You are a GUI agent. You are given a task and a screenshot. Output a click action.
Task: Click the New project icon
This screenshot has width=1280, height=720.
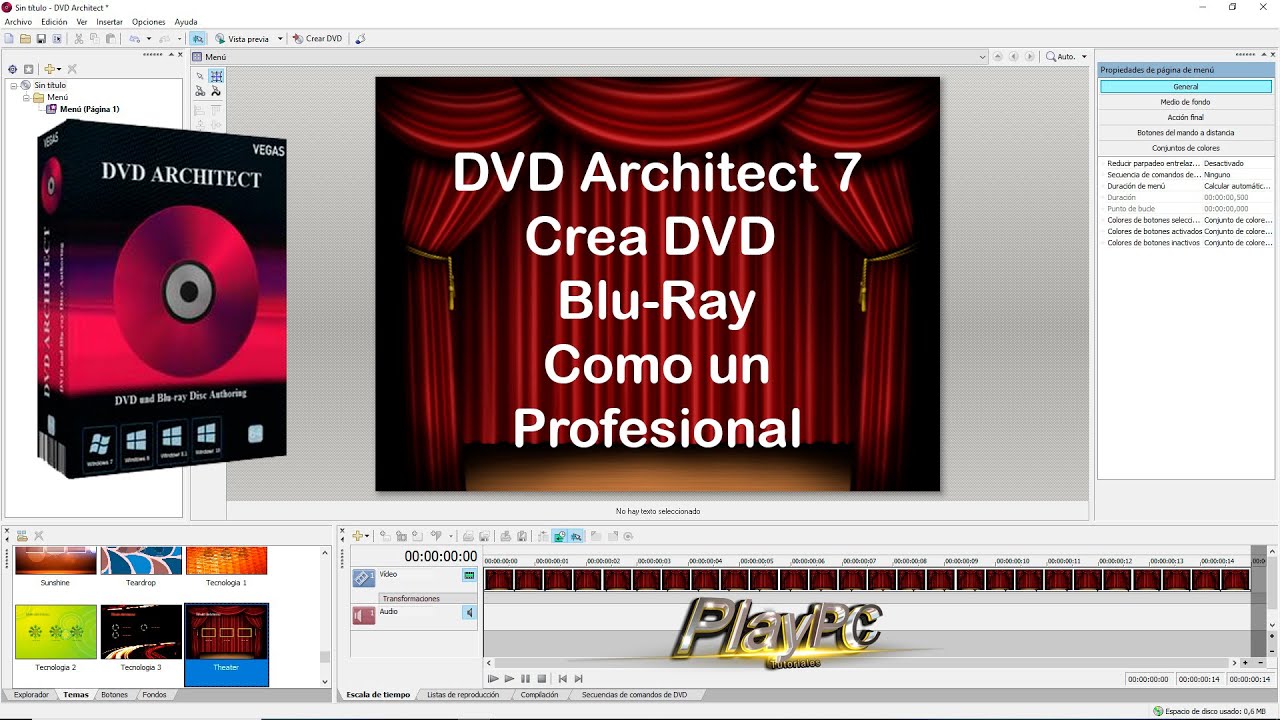point(9,39)
